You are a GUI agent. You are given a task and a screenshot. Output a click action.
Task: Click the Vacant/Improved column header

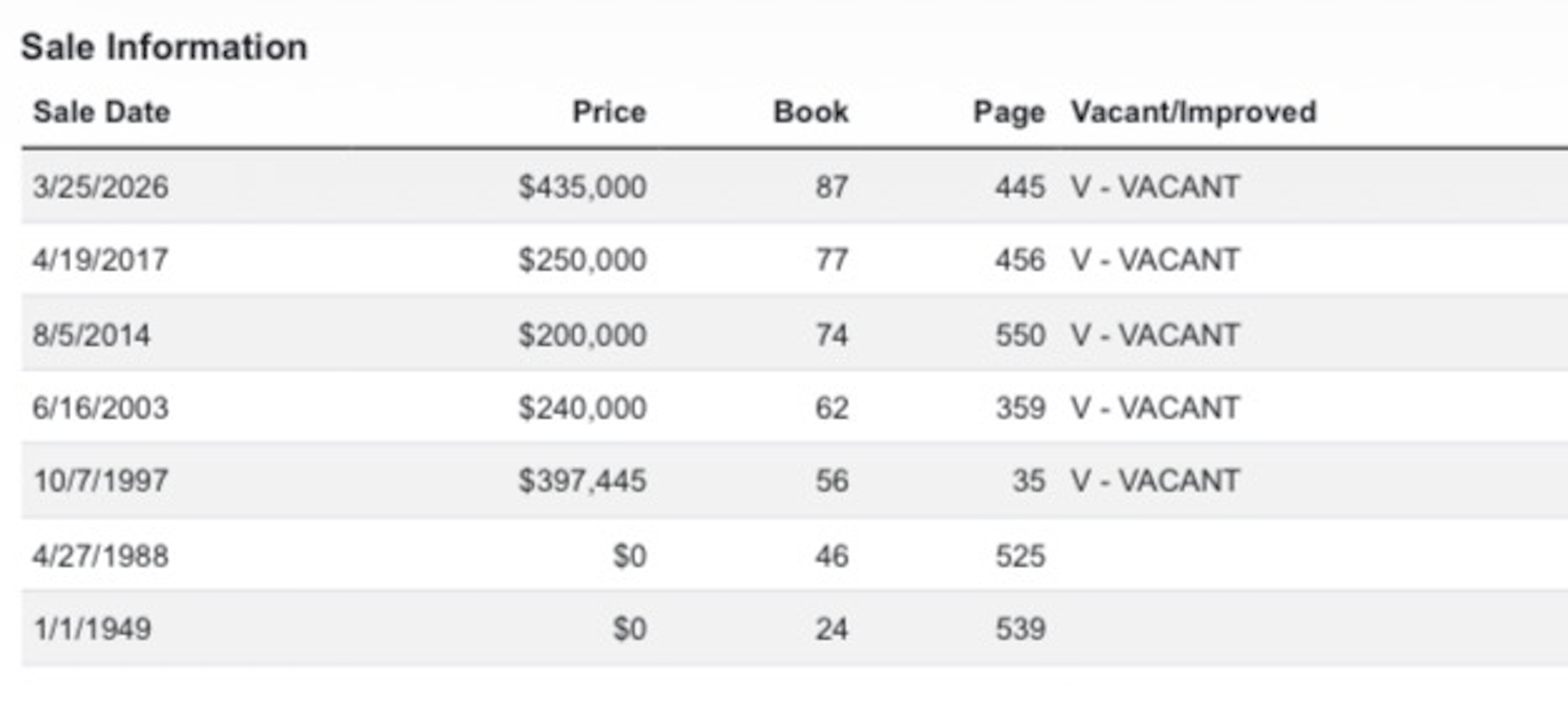tap(1194, 112)
